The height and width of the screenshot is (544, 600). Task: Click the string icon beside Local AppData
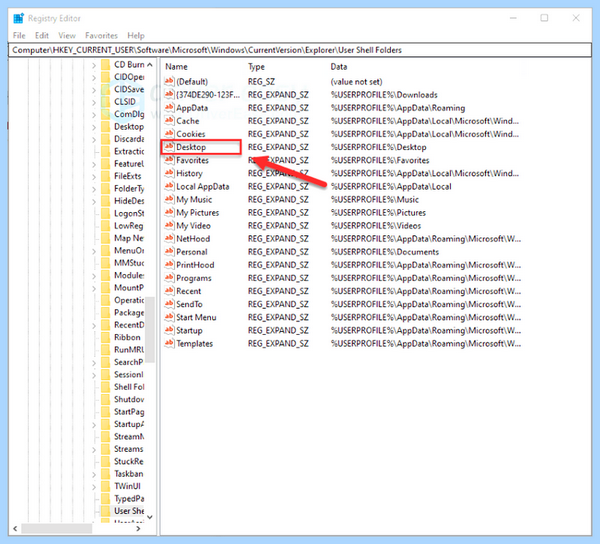point(169,186)
